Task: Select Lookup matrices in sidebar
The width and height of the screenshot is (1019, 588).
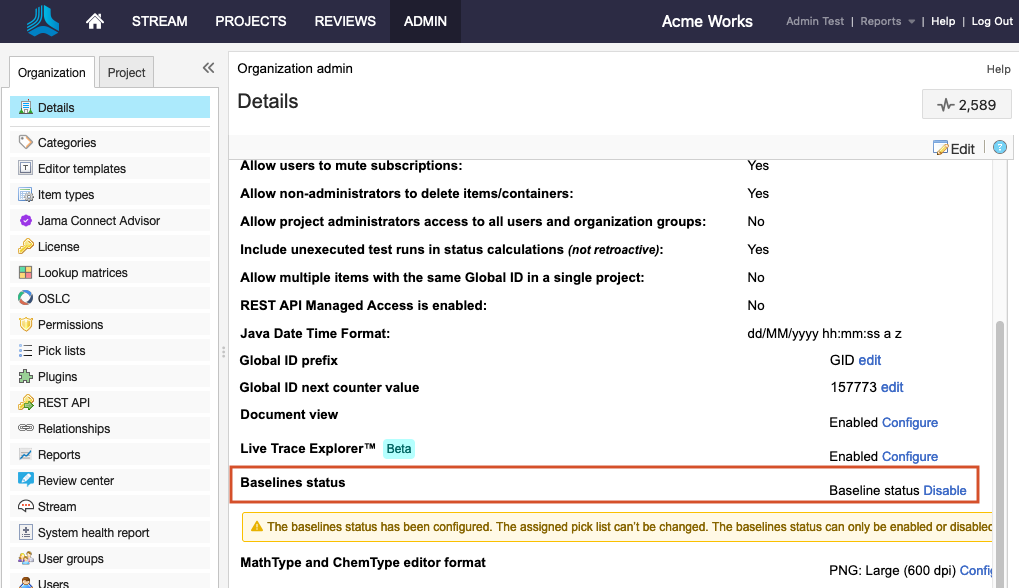Action: click(110, 272)
